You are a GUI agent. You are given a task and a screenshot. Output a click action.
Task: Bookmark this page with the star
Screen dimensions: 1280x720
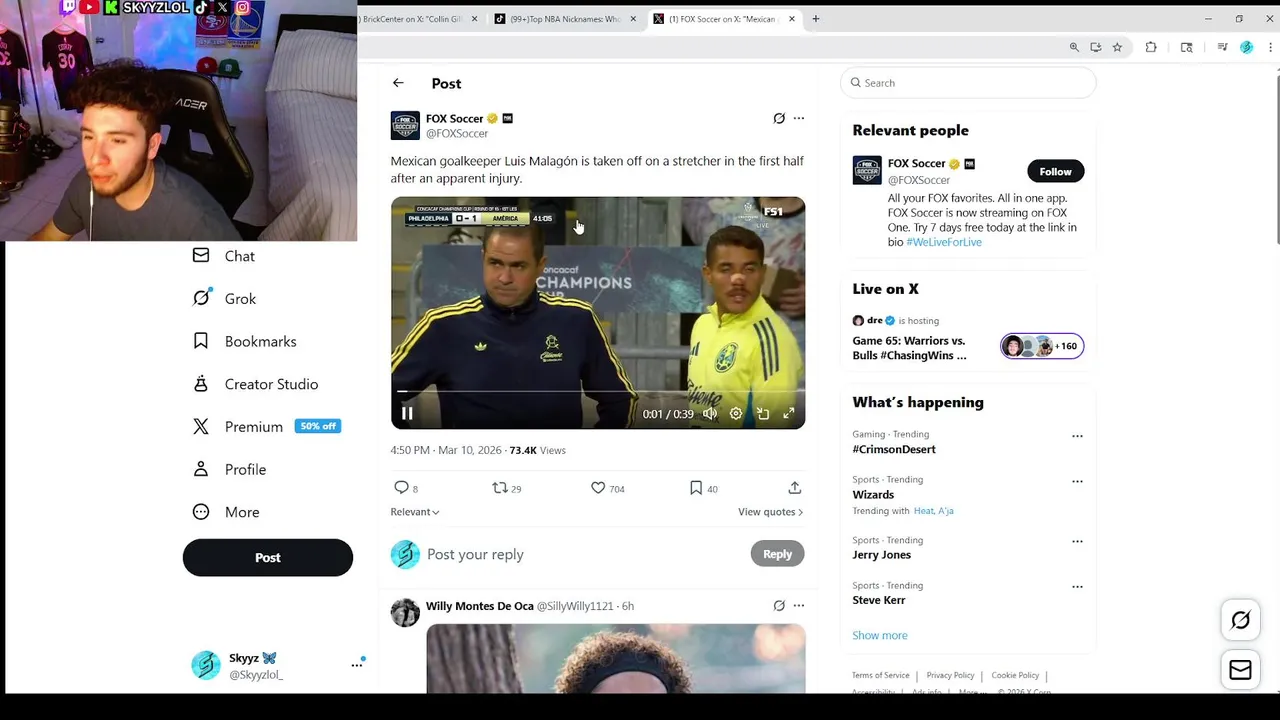pyautogui.click(x=1117, y=47)
